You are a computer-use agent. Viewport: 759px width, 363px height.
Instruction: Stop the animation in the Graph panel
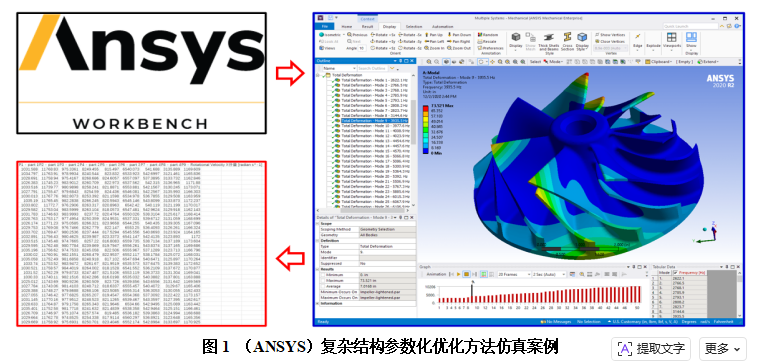pos(467,274)
